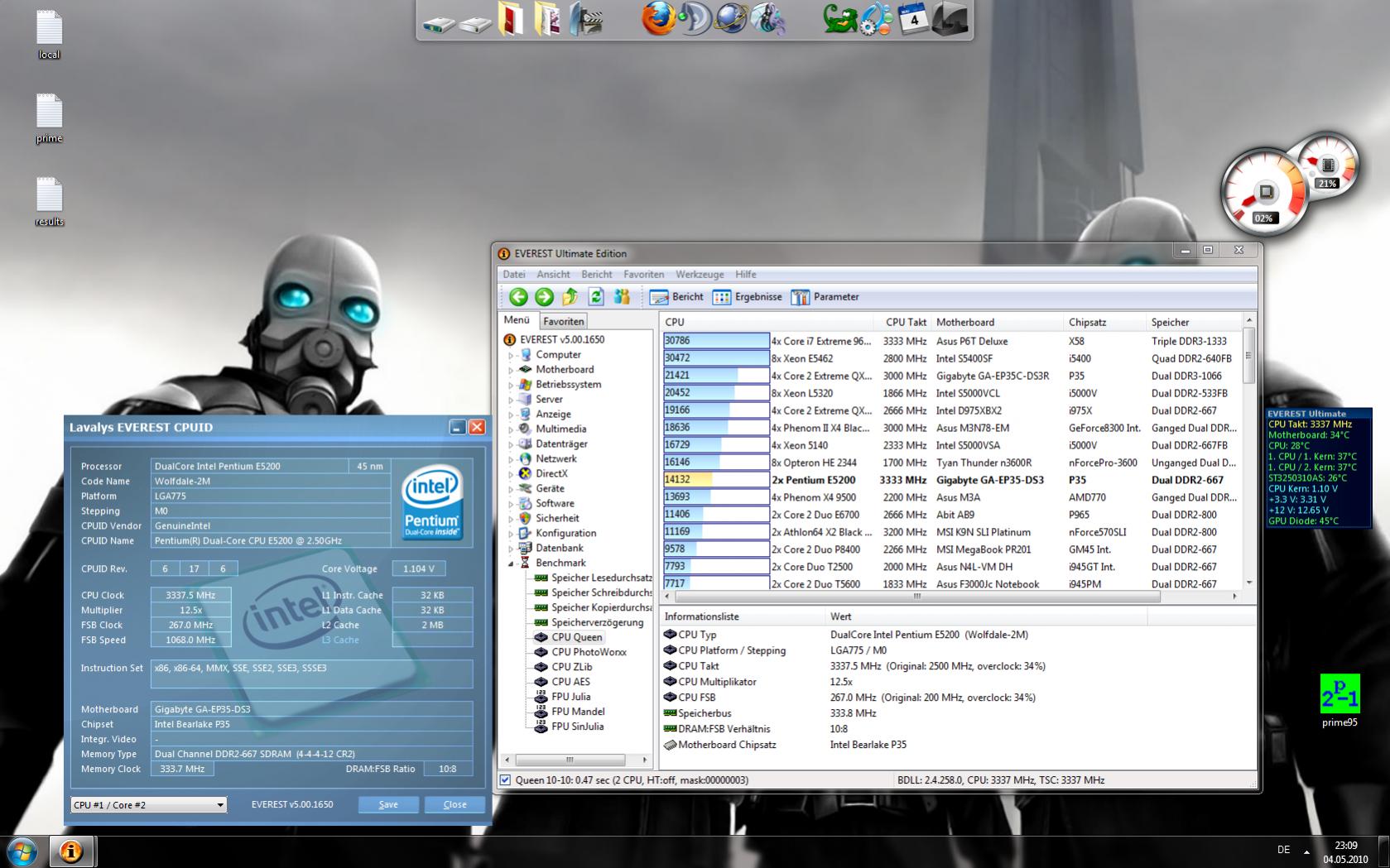1390x868 pixels.
Task: Open the green lizard app in dock
Action: pyautogui.click(x=839, y=18)
